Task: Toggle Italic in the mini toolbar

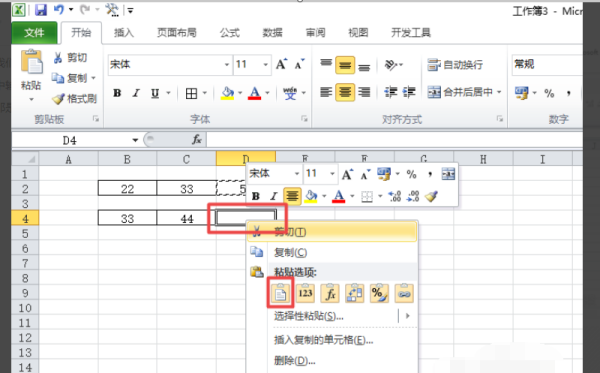Action: click(x=273, y=196)
